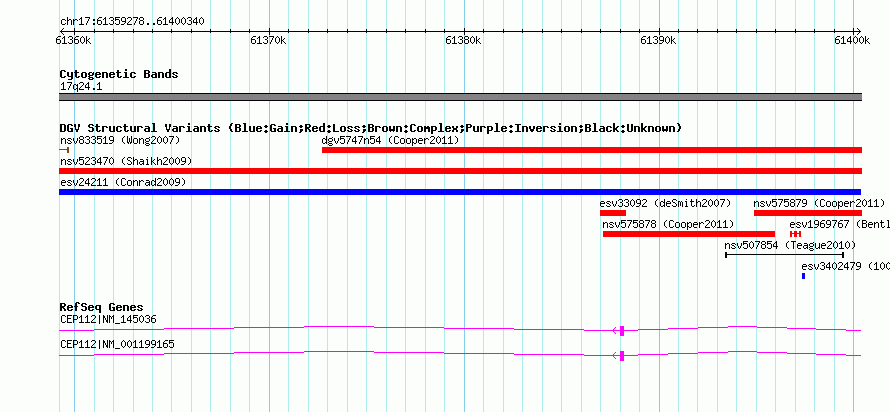Click the nsv575878 (Cooper2011) label

click(x=668, y=224)
